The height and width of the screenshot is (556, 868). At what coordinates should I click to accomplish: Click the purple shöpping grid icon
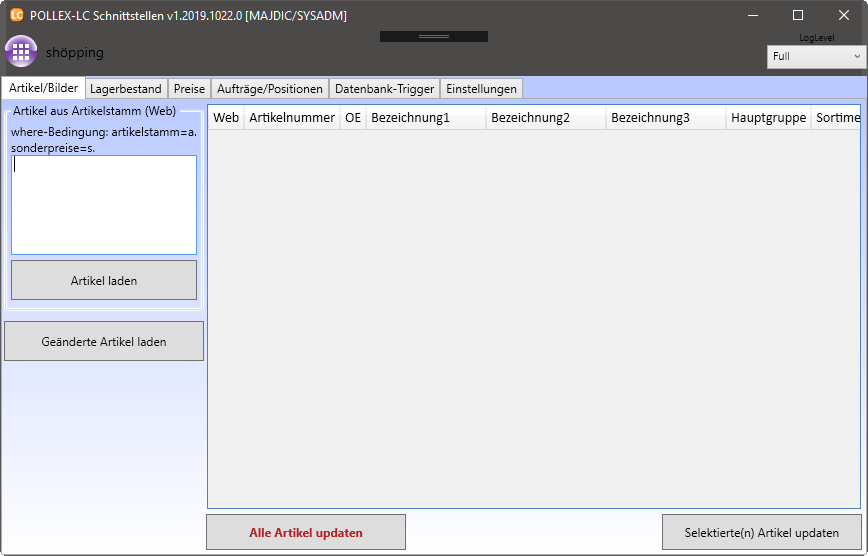[21, 52]
